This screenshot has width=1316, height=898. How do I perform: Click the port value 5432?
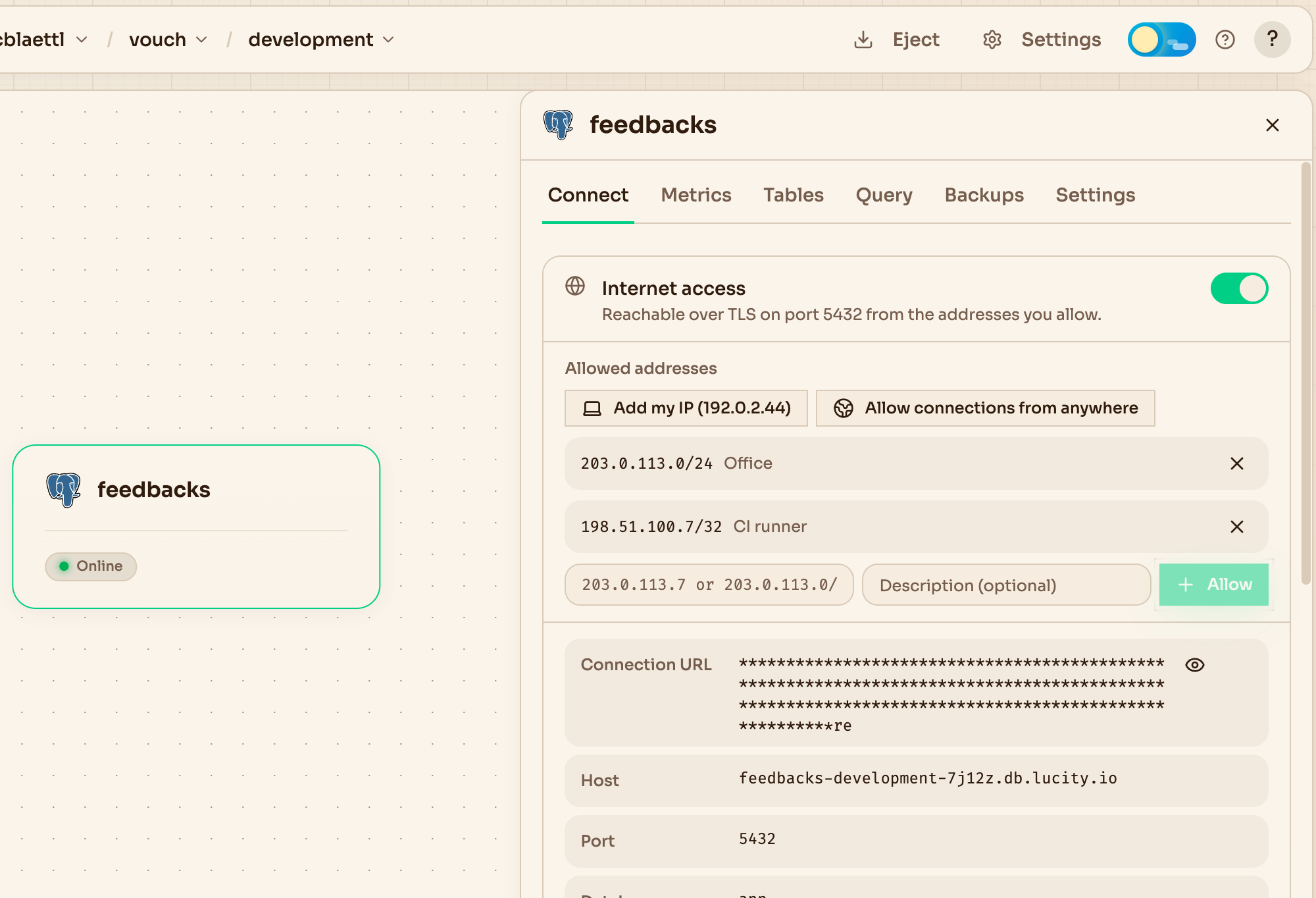point(757,839)
